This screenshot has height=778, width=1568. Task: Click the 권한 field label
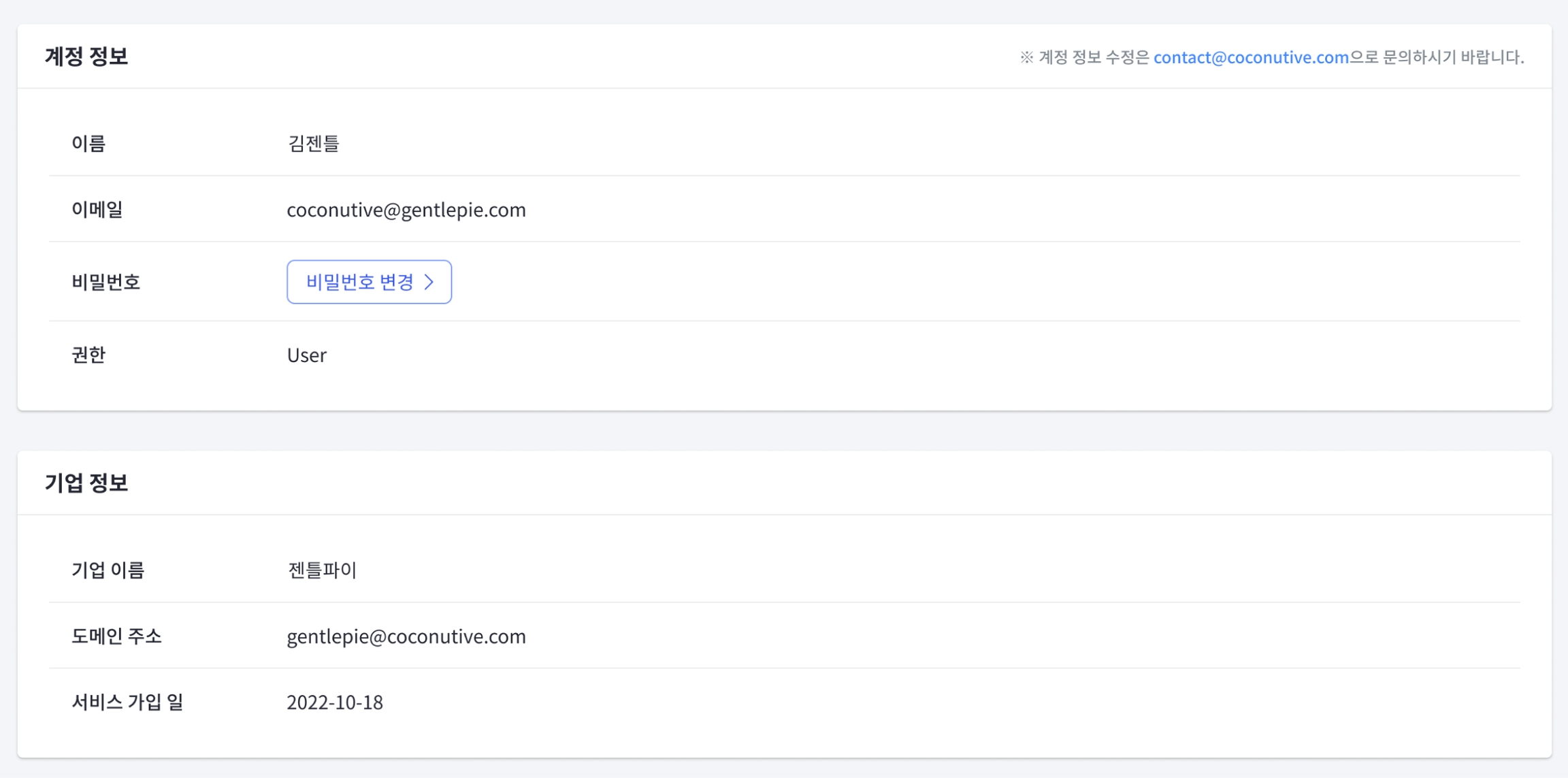coord(88,355)
